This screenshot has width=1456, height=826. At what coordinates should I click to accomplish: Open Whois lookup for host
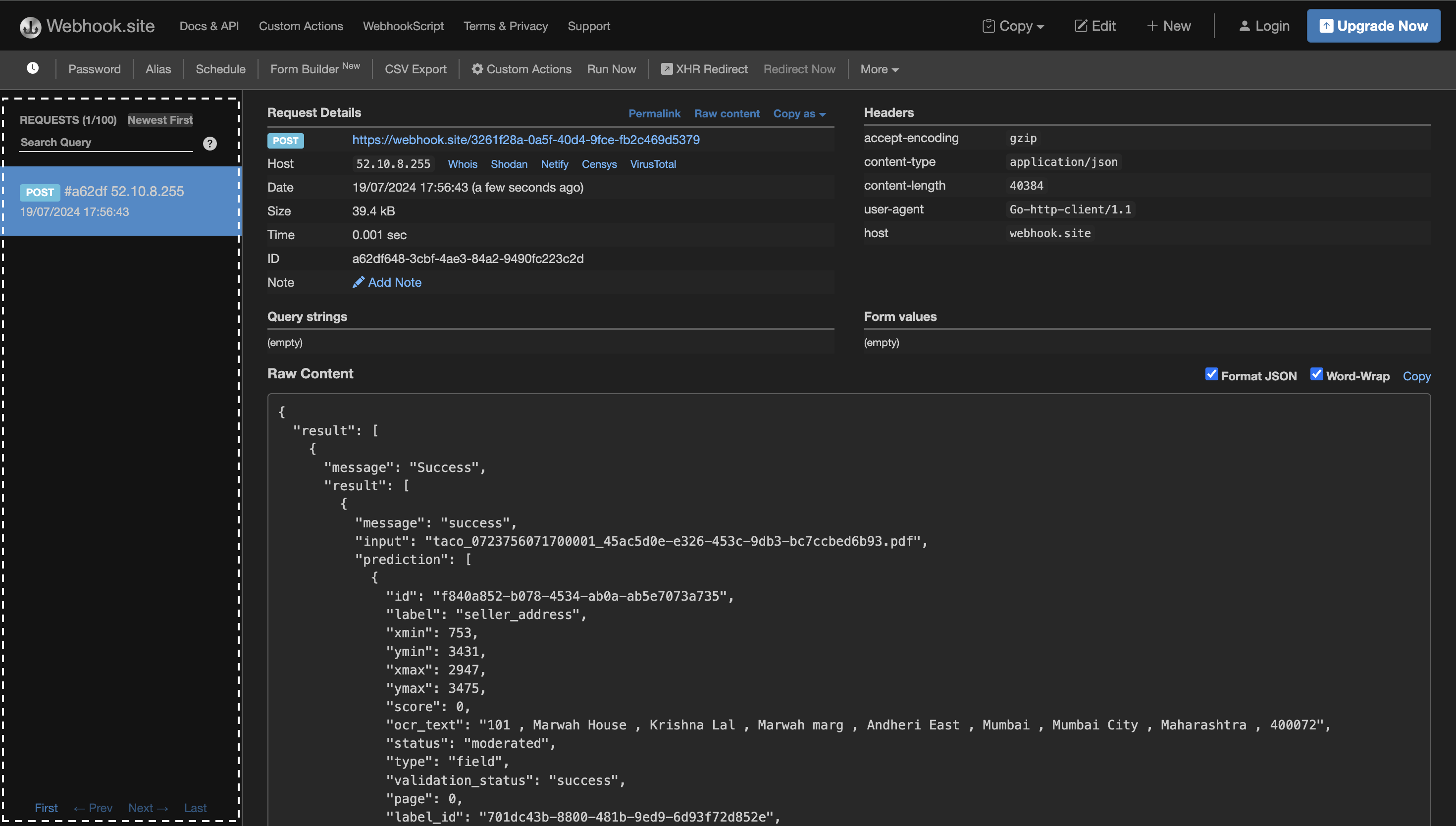tap(463, 164)
